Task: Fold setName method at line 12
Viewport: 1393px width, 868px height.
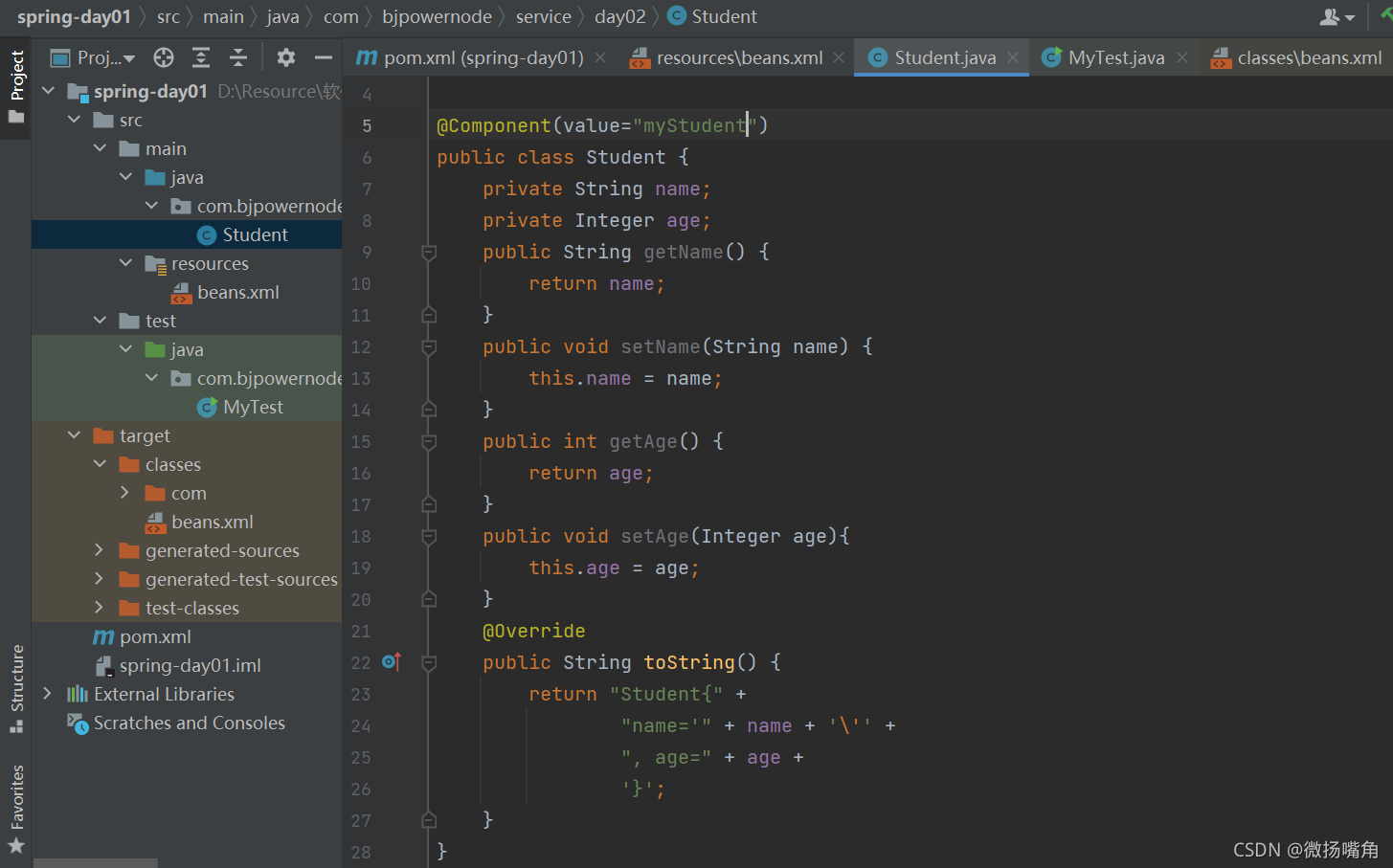Action: [429, 347]
